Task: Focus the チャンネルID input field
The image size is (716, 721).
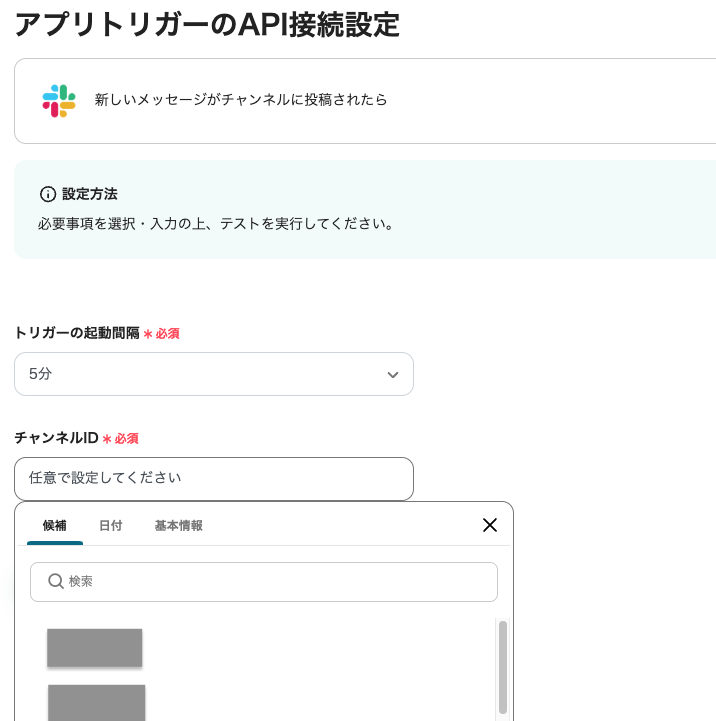Action: [x=213, y=478]
